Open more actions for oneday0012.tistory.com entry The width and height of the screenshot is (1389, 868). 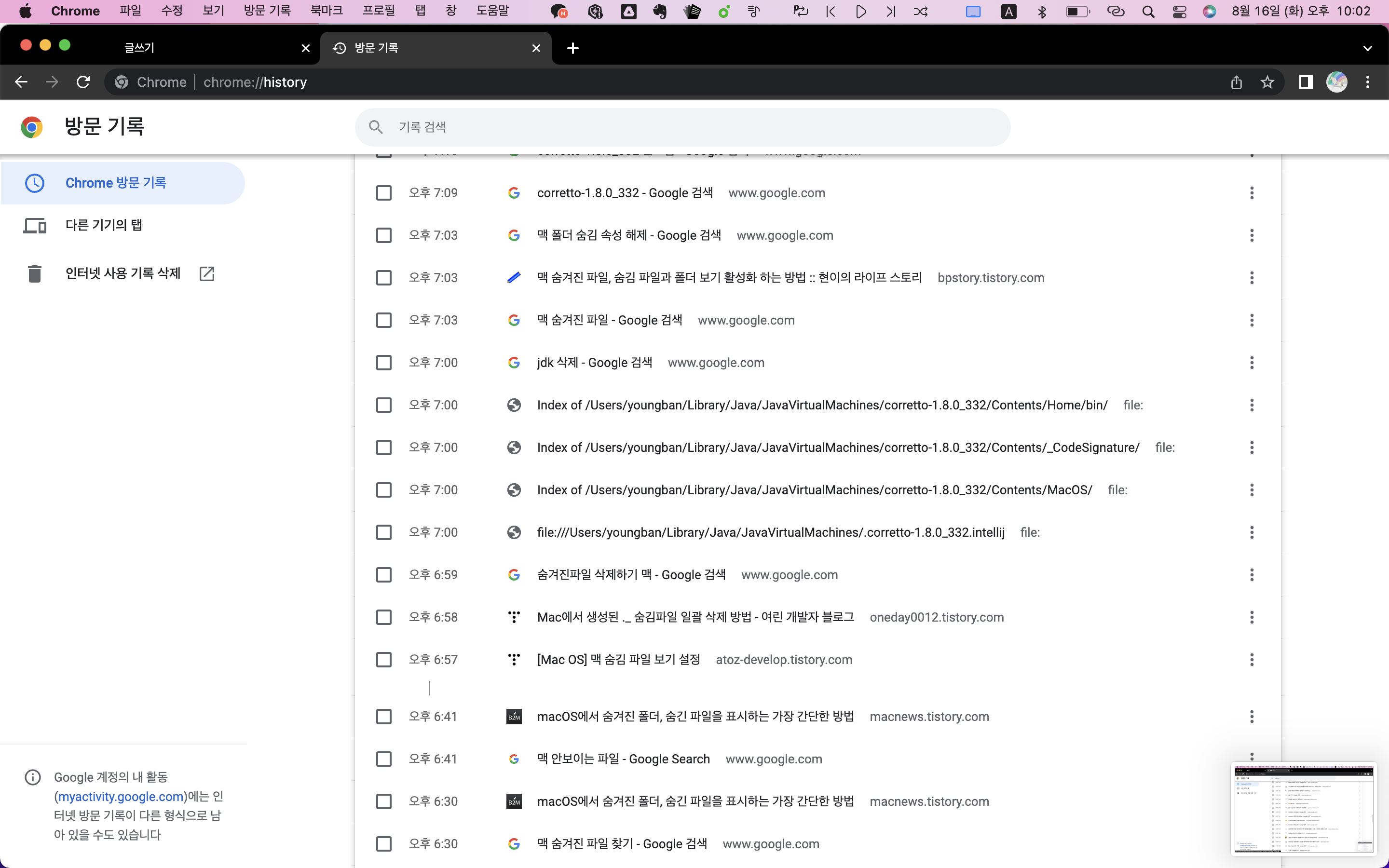1251,617
